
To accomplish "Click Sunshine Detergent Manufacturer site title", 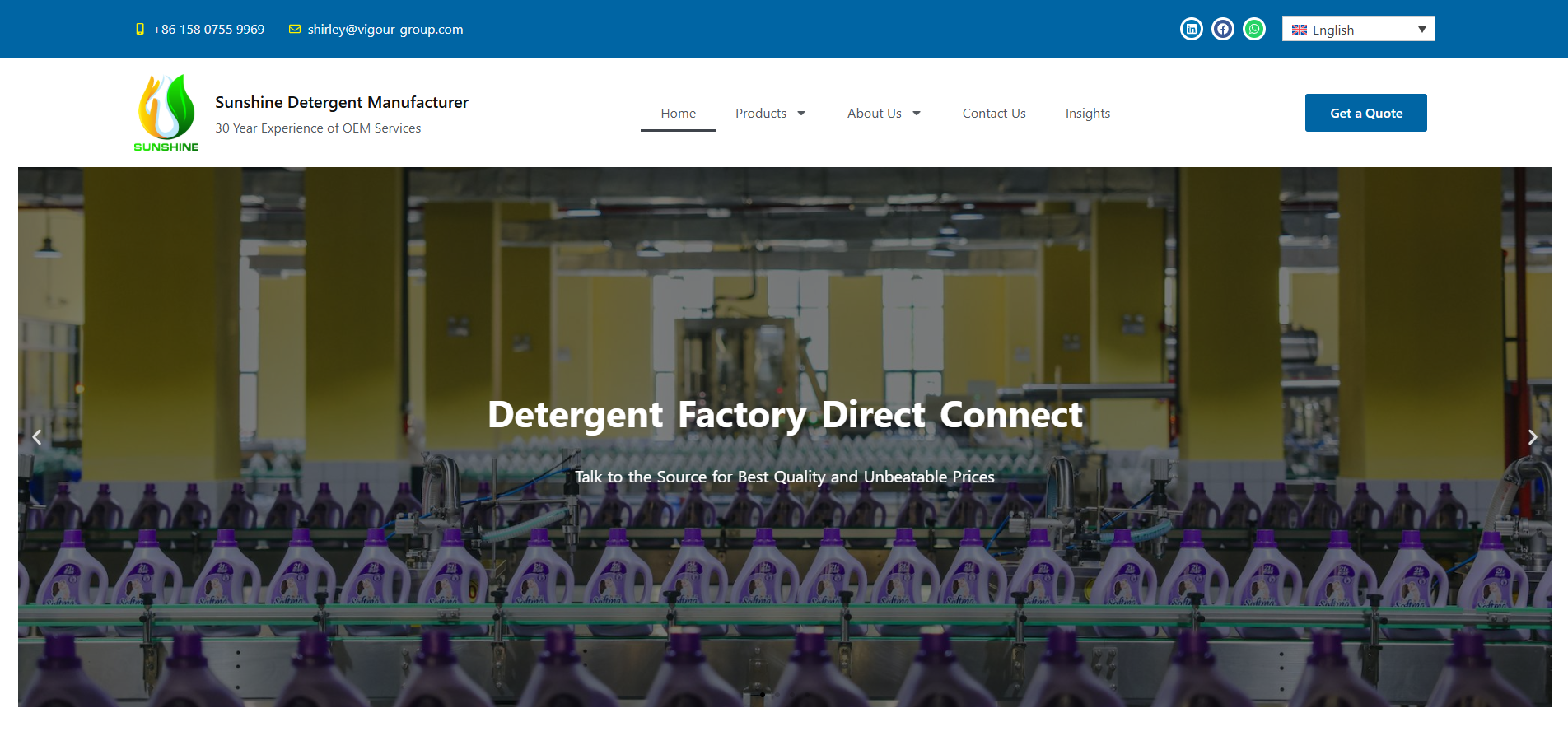I will click(342, 102).
